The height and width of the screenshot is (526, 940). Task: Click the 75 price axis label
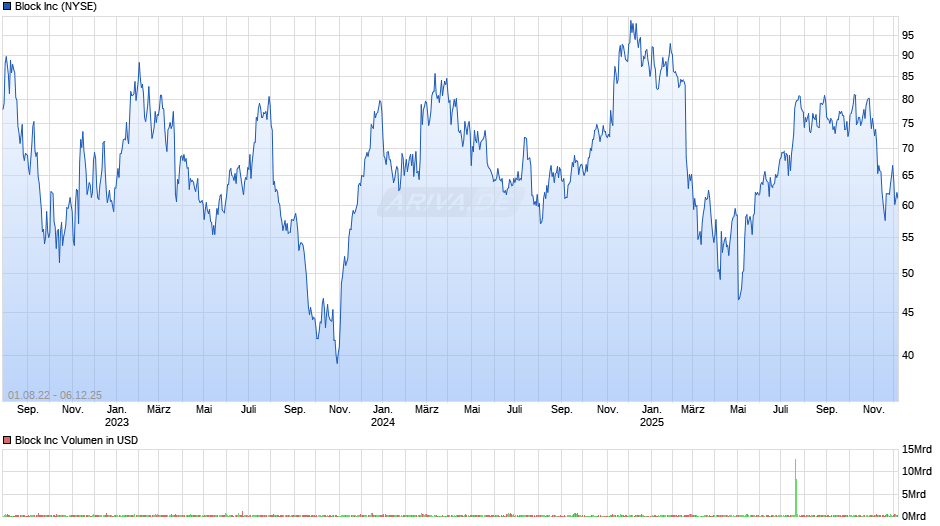pyautogui.click(x=908, y=124)
